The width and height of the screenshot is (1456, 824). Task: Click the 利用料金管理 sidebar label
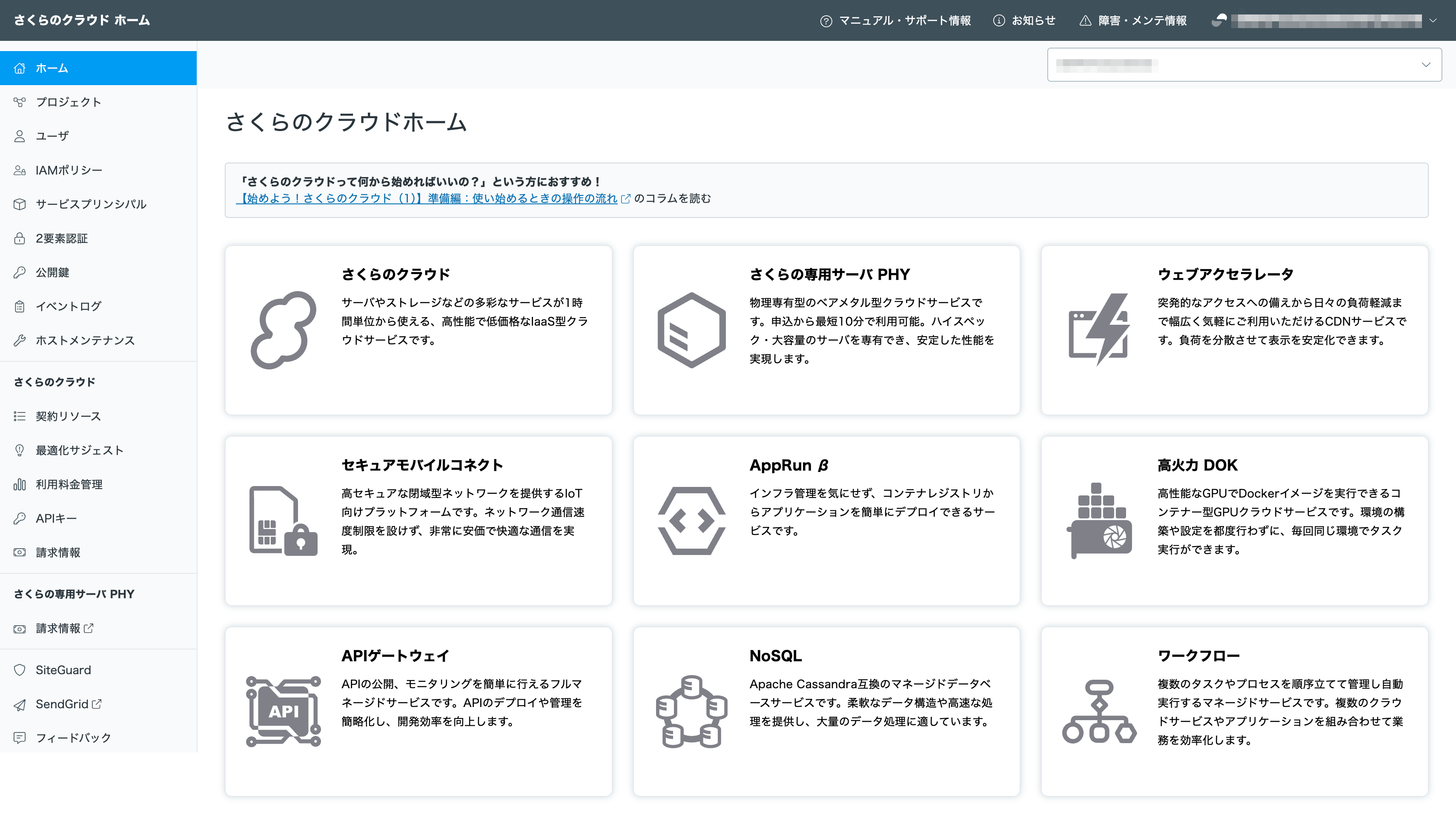tap(69, 484)
